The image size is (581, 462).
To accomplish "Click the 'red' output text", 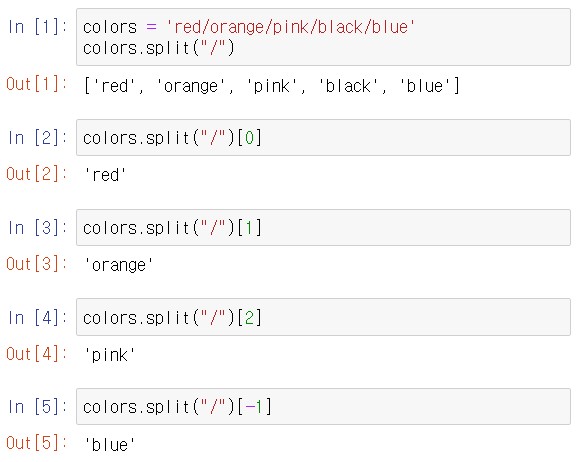I will click(x=105, y=175).
